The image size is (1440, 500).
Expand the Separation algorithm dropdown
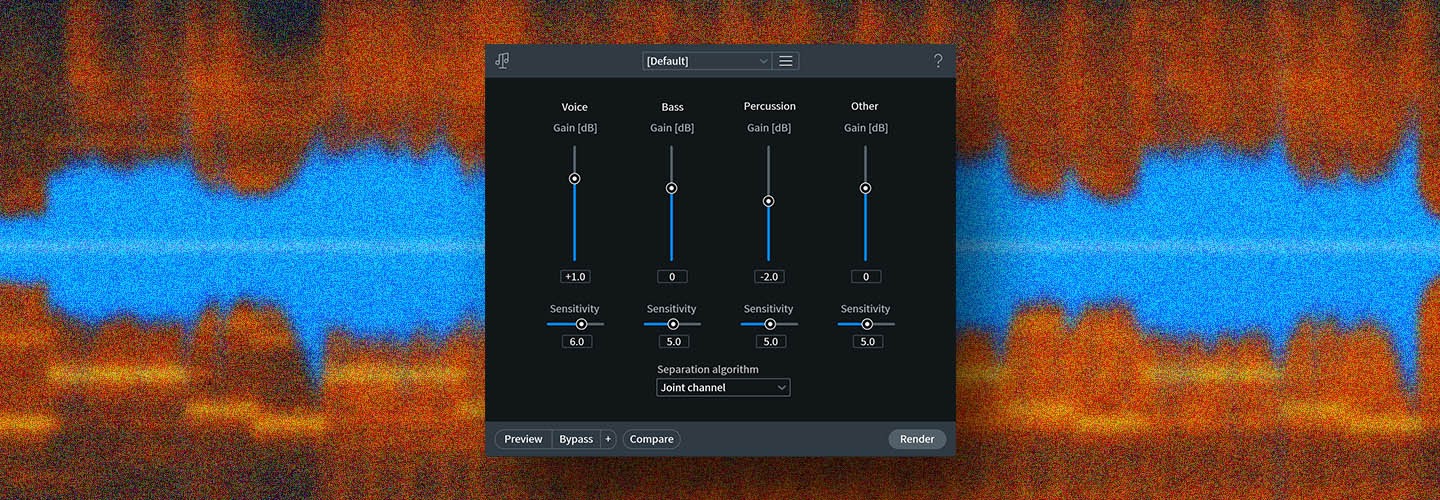pyautogui.click(x=723, y=387)
